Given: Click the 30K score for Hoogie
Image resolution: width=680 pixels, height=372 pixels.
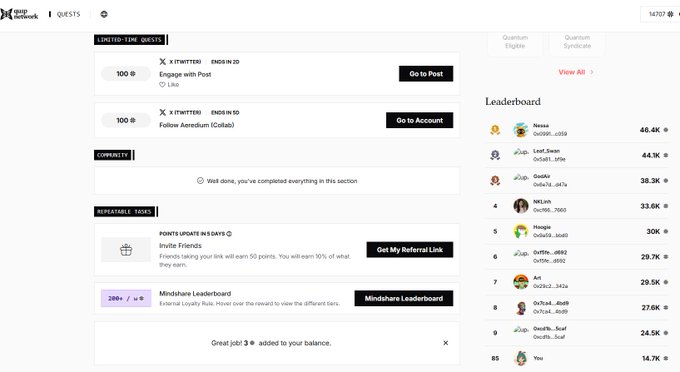Looking at the screenshot, I should pyautogui.click(x=653, y=232).
